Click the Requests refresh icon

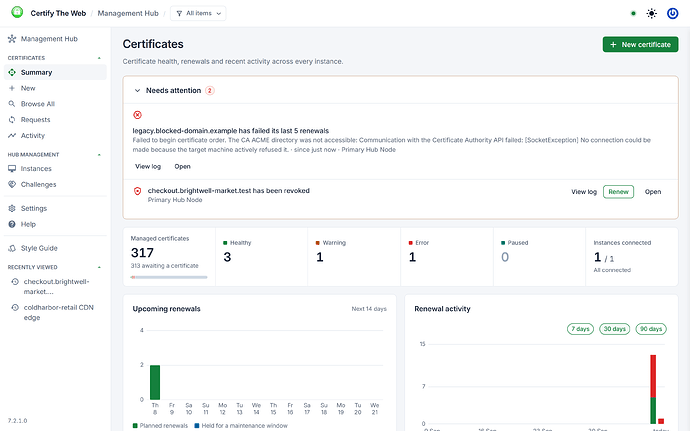(x=12, y=120)
